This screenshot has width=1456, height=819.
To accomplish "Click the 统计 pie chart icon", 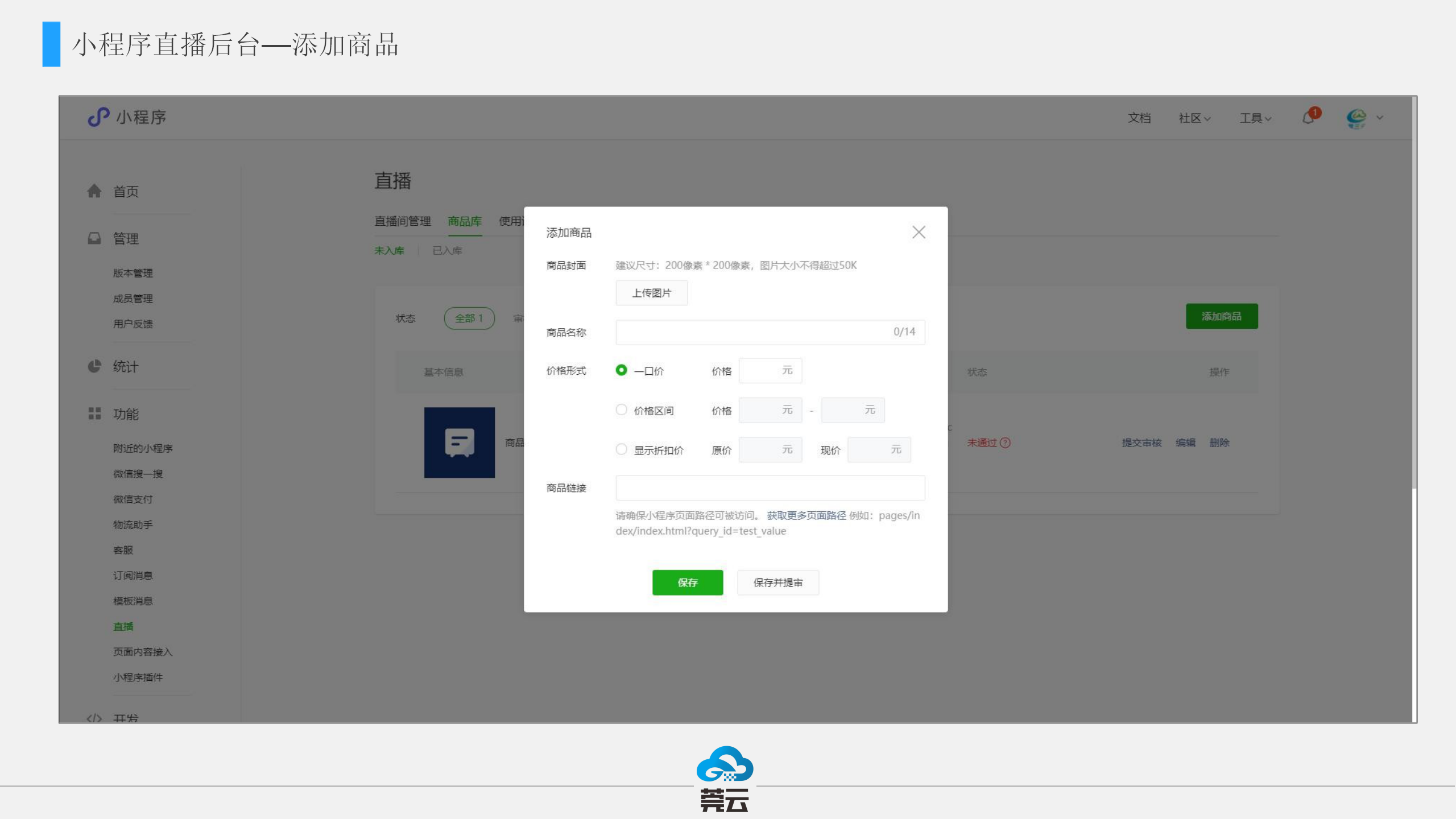I will (x=94, y=366).
